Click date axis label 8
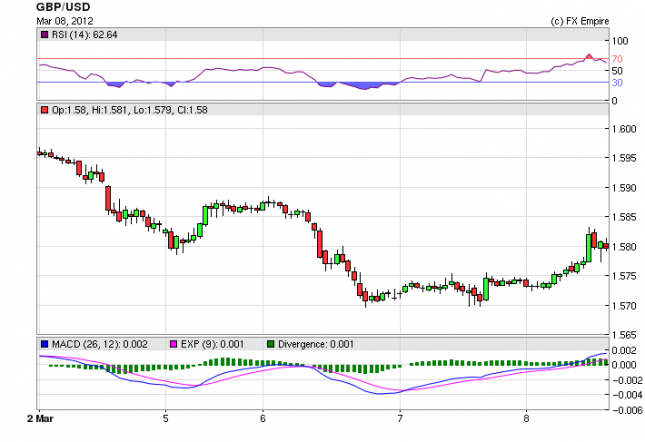The image size is (645, 442). point(526,419)
